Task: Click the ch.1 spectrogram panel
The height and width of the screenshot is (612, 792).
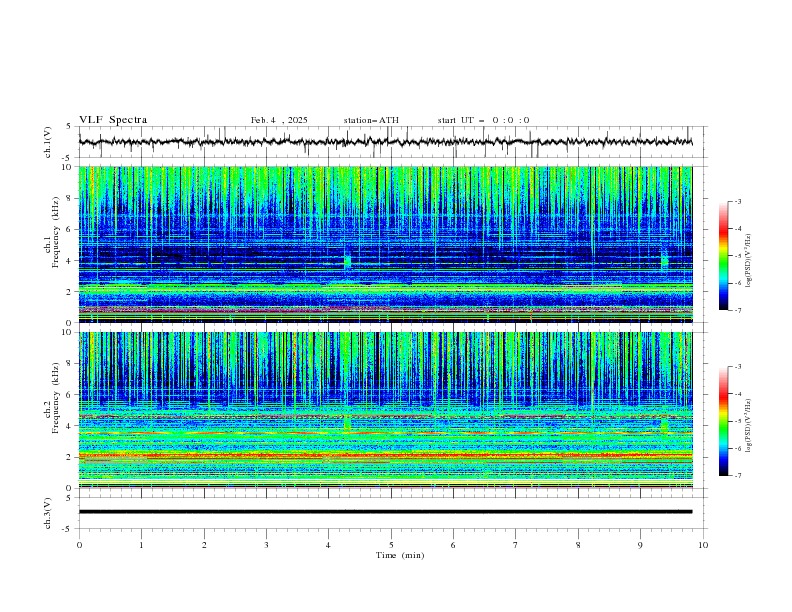Action: [385, 244]
